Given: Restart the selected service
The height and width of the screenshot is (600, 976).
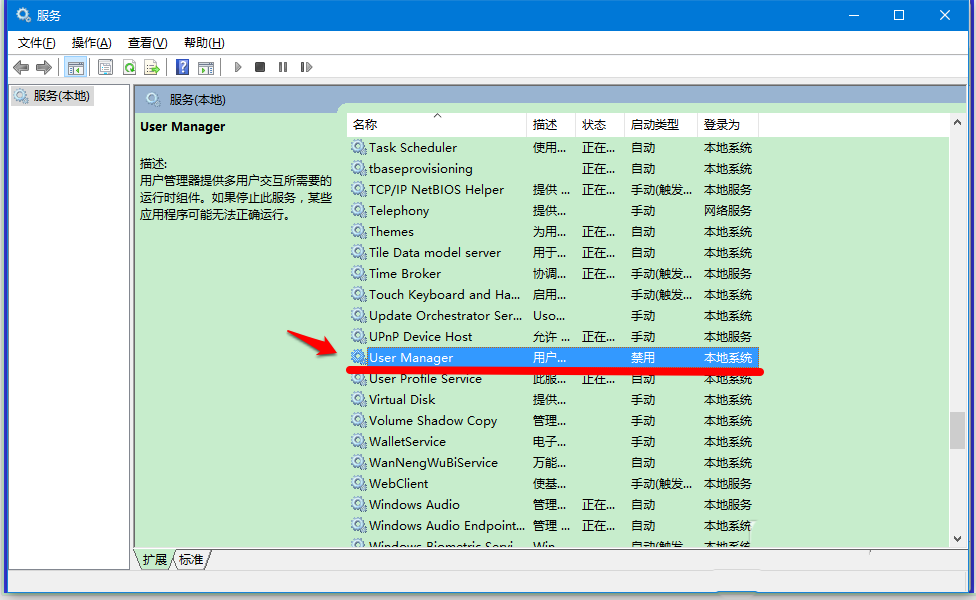Looking at the screenshot, I should 306,66.
